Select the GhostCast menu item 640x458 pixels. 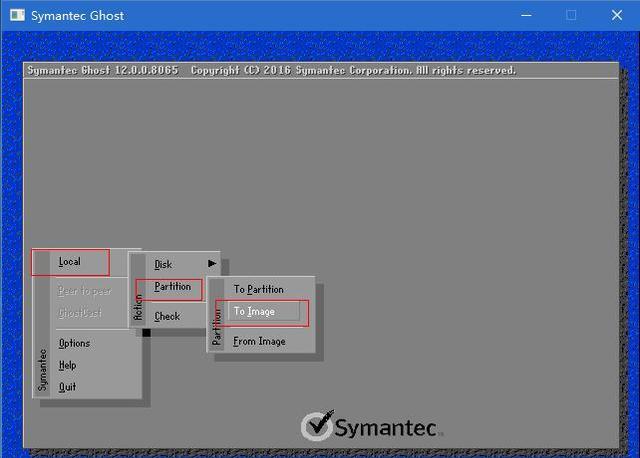[x=80, y=313]
